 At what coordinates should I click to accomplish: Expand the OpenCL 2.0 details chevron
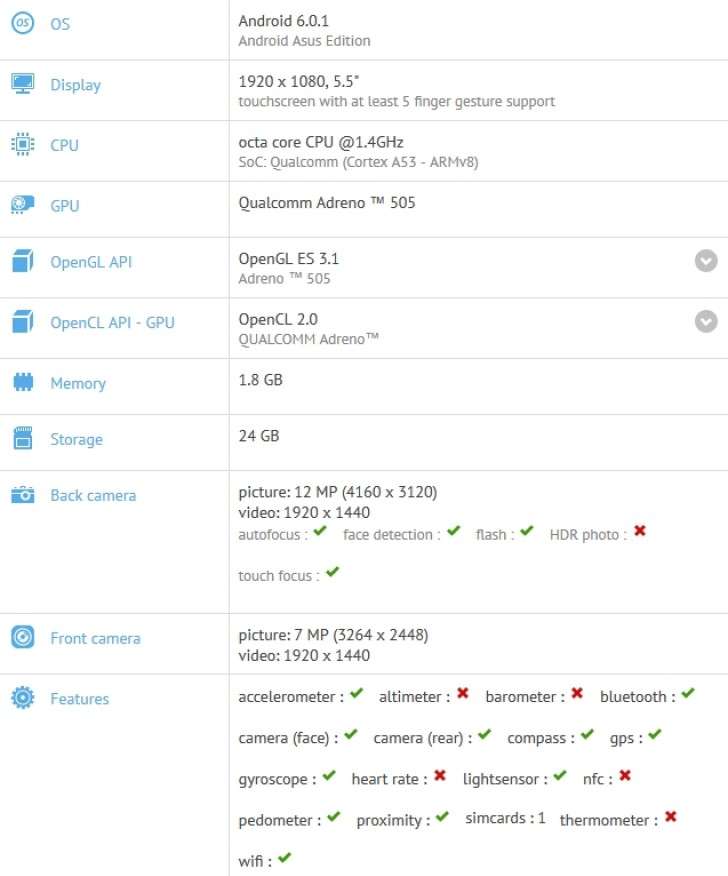click(x=706, y=321)
